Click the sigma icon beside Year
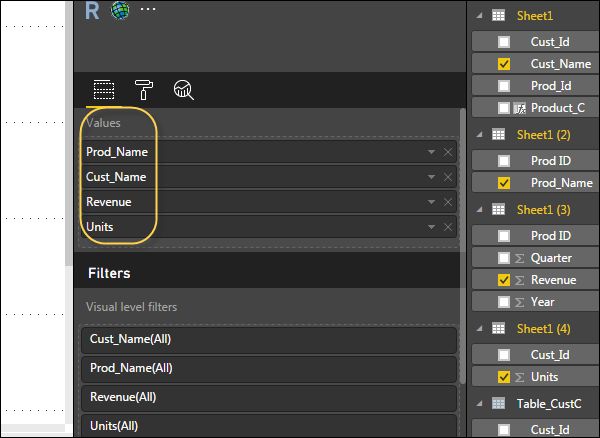Viewport: 600px width, 438px height. click(519, 303)
